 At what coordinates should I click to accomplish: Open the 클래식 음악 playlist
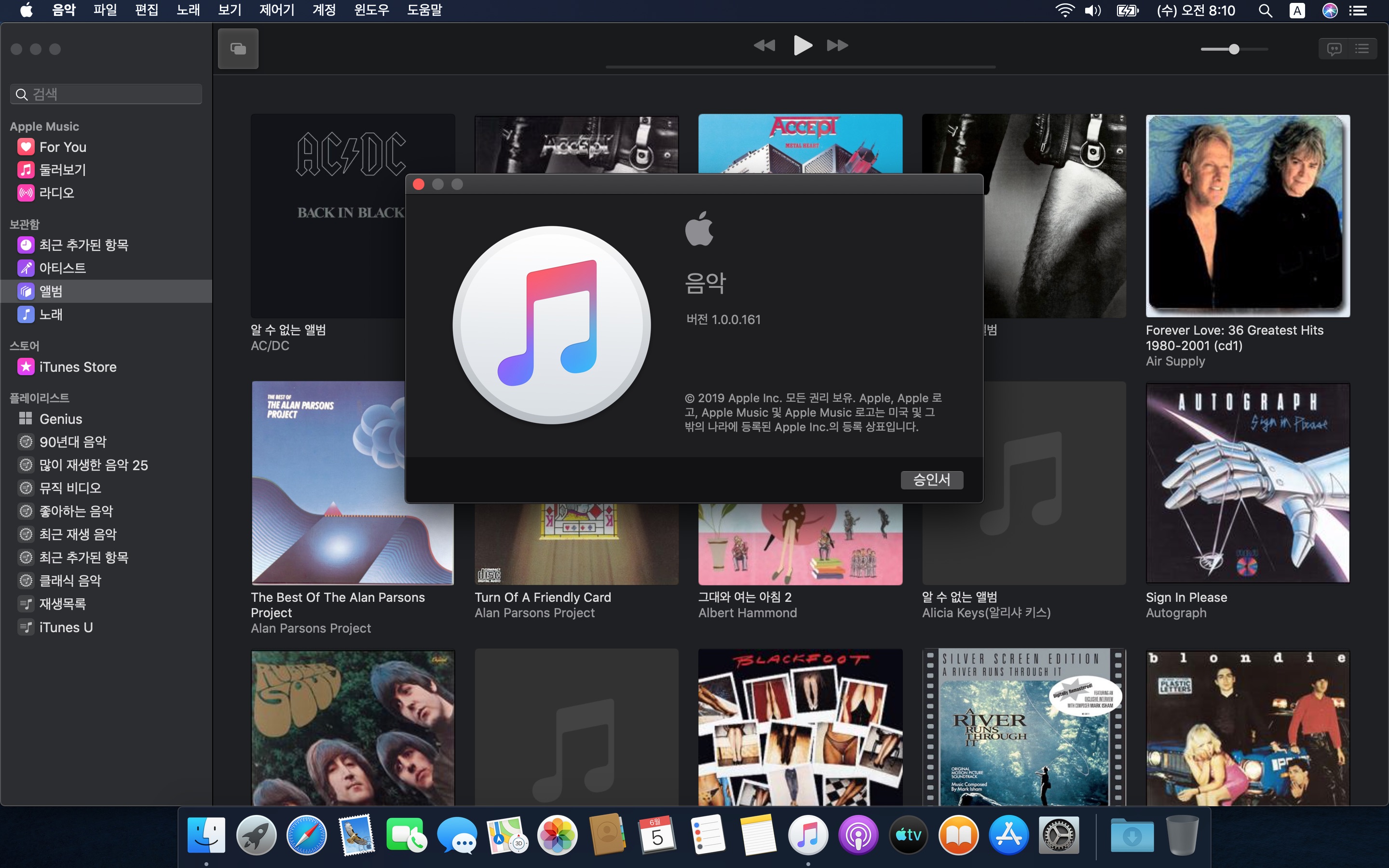coord(106,581)
